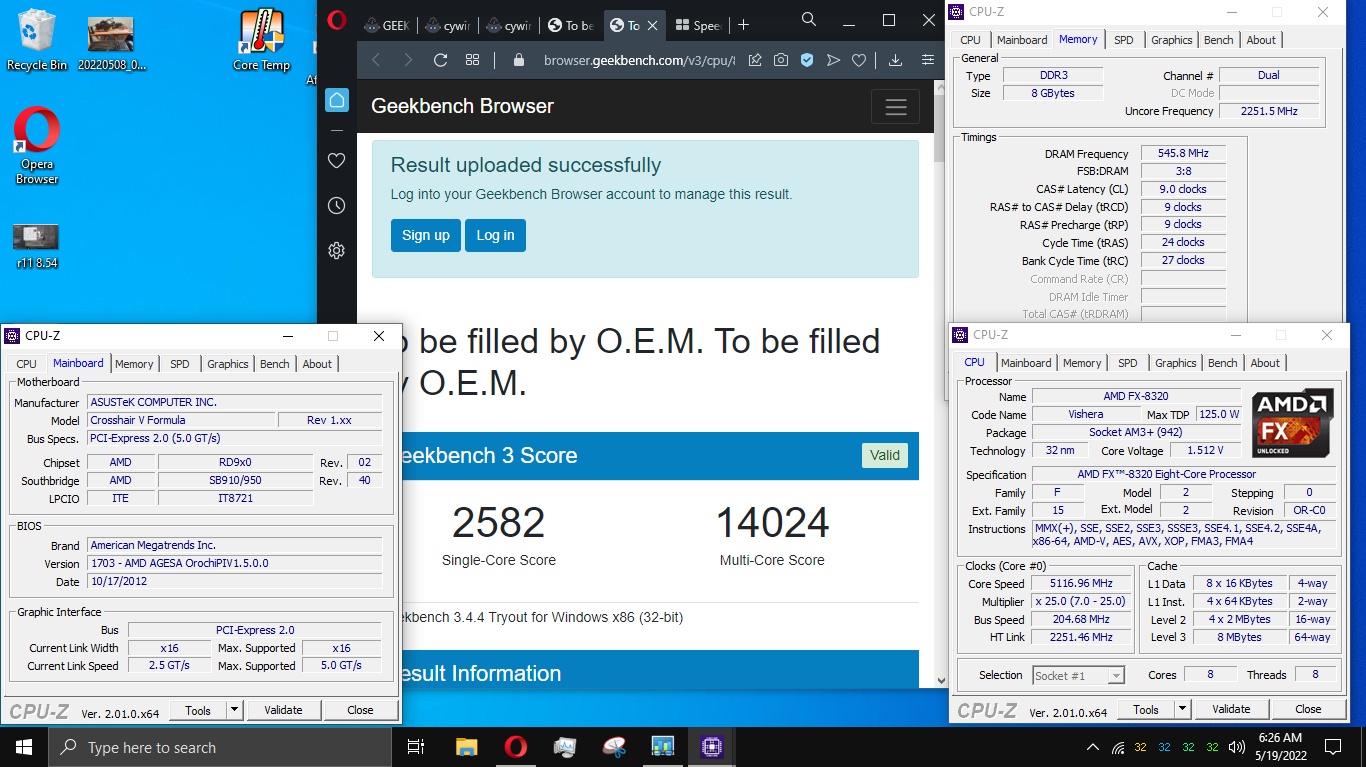This screenshot has width=1366, height=767.
Task: Click the padlock site info icon
Action: [518, 60]
